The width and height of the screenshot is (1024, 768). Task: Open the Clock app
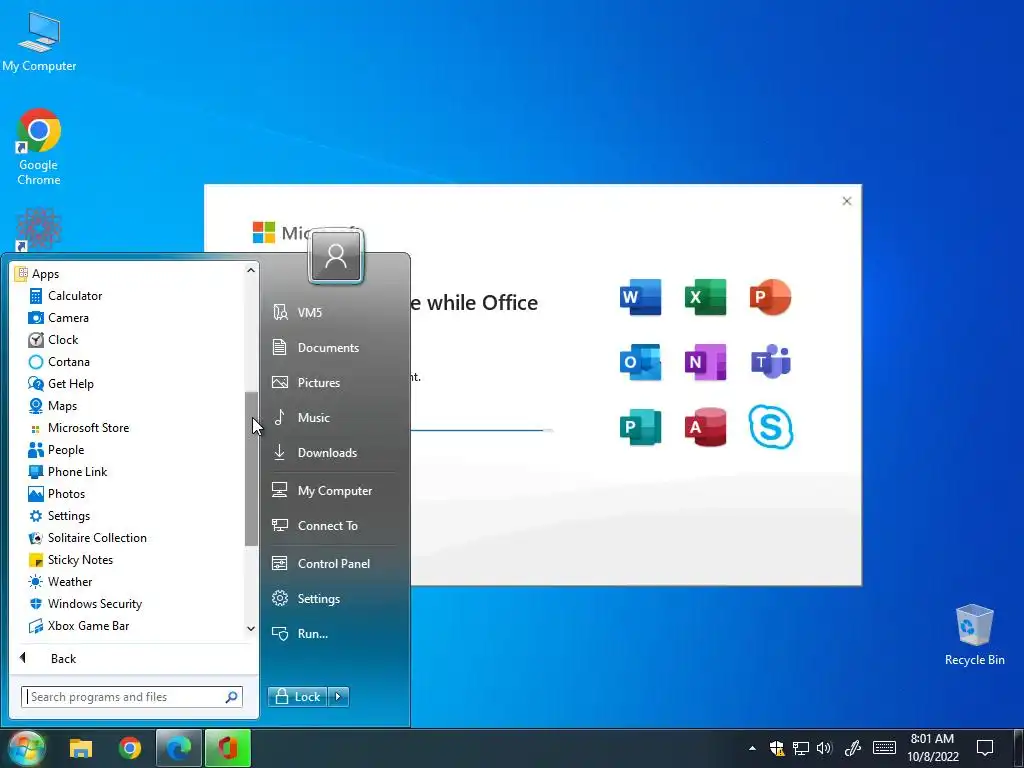coord(54,340)
